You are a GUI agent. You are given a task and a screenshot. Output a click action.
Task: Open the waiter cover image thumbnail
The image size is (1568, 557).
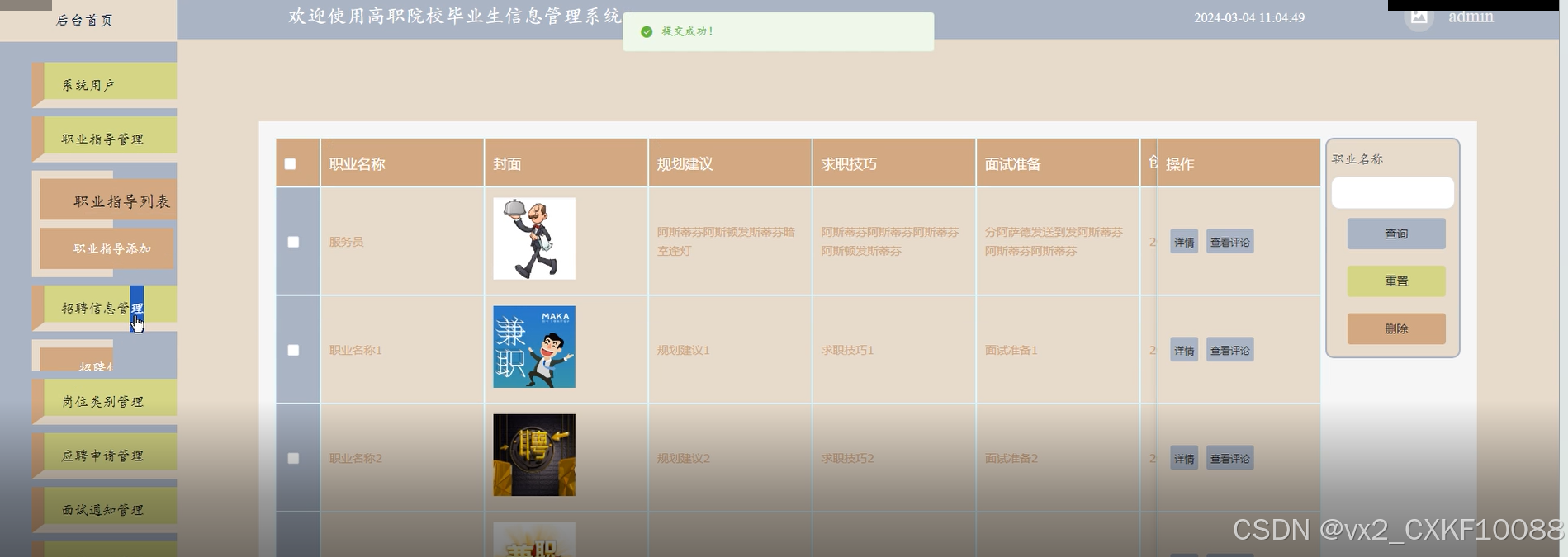point(534,238)
